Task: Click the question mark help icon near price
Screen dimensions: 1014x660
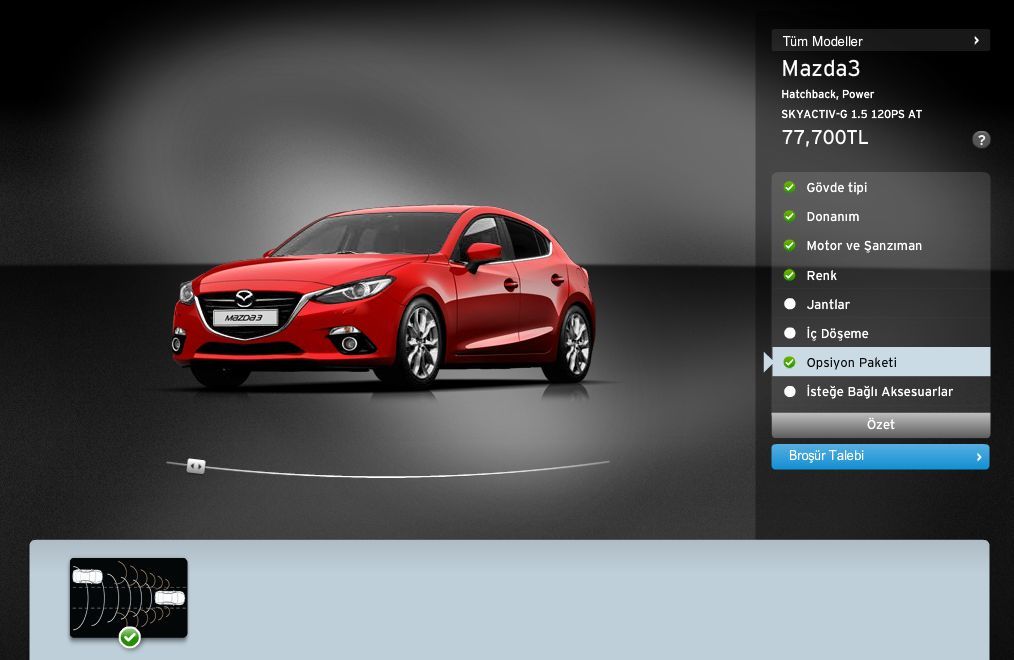Action: (x=981, y=140)
